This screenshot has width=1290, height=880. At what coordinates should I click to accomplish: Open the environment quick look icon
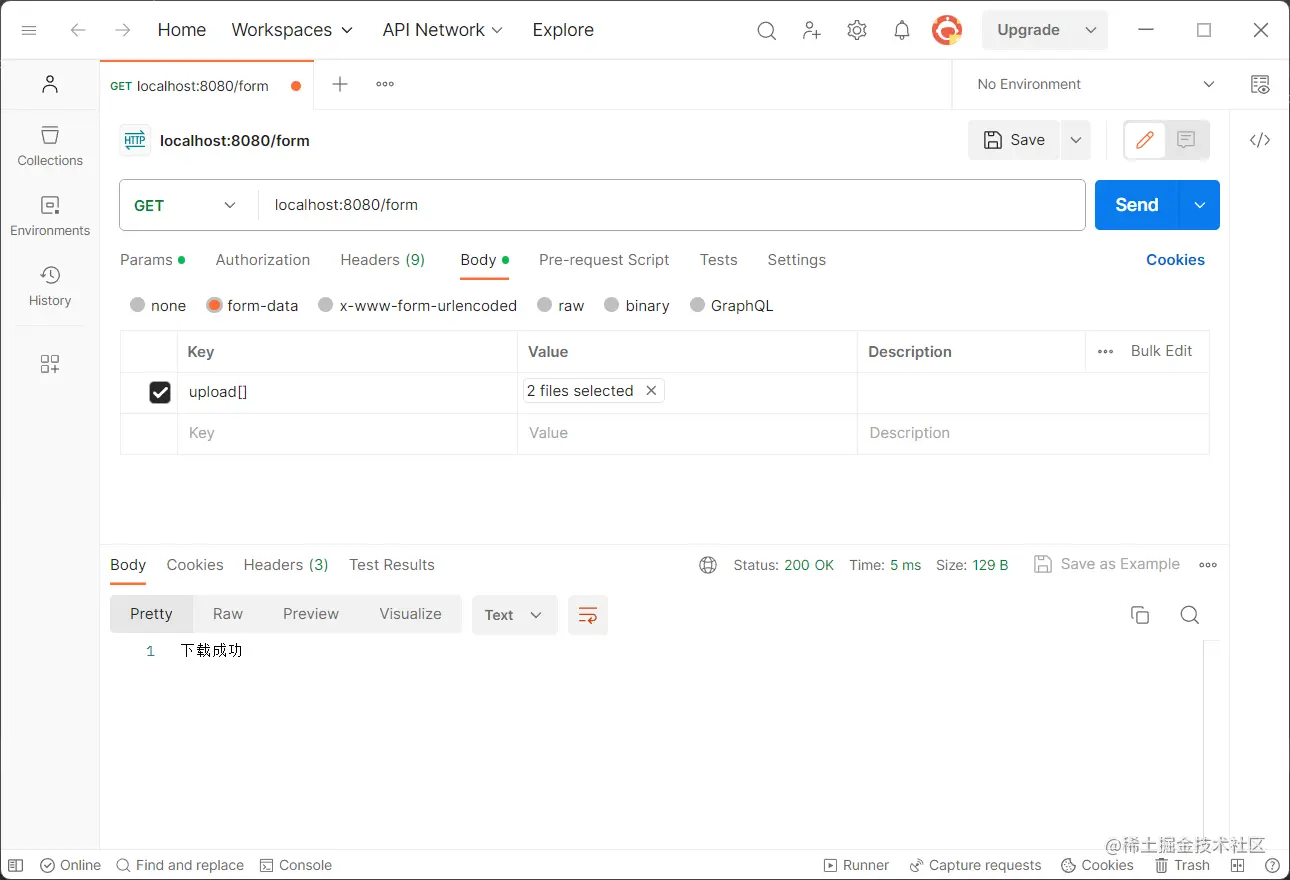[x=1260, y=84]
